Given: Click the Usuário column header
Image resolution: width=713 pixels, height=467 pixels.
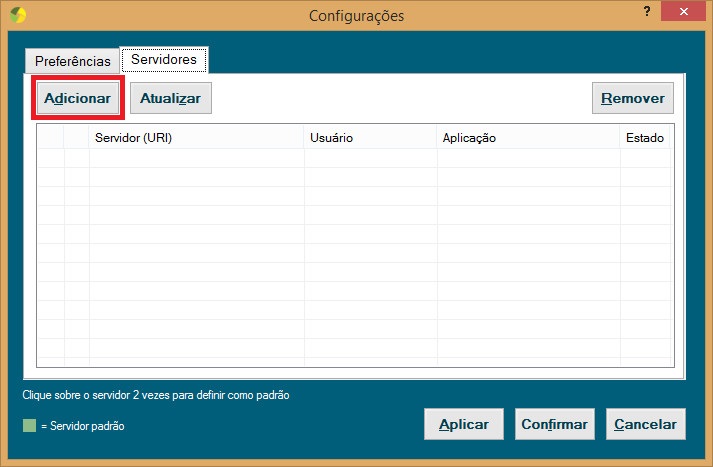Looking at the screenshot, I should (370, 138).
